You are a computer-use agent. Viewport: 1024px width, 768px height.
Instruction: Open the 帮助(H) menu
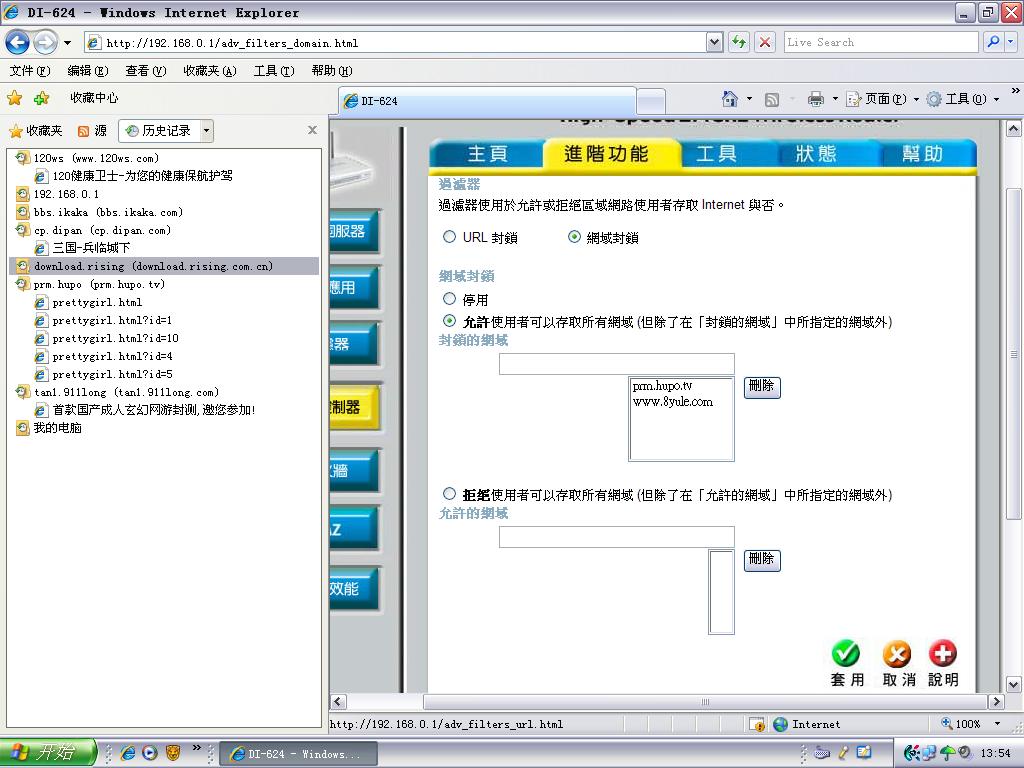click(x=332, y=71)
